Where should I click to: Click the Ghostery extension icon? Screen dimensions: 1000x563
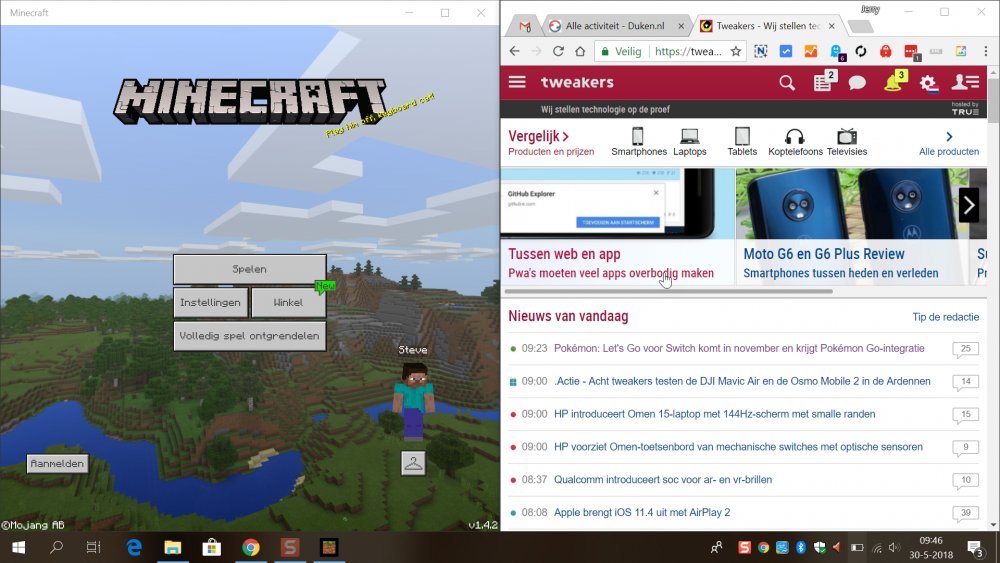837,52
